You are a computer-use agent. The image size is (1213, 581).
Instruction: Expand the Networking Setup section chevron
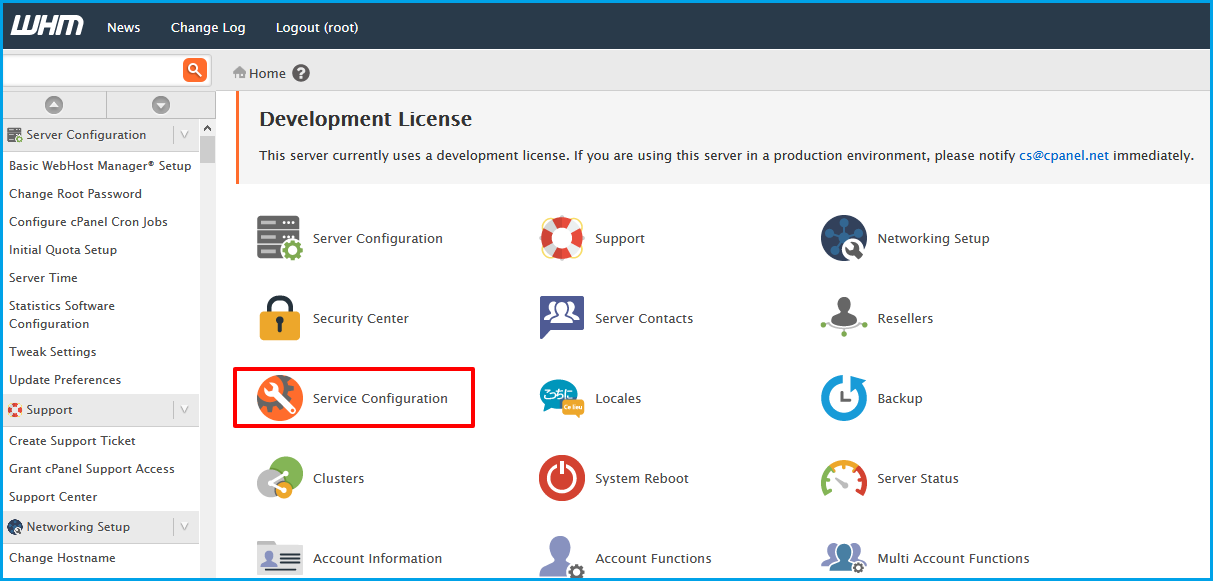coord(186,526)
